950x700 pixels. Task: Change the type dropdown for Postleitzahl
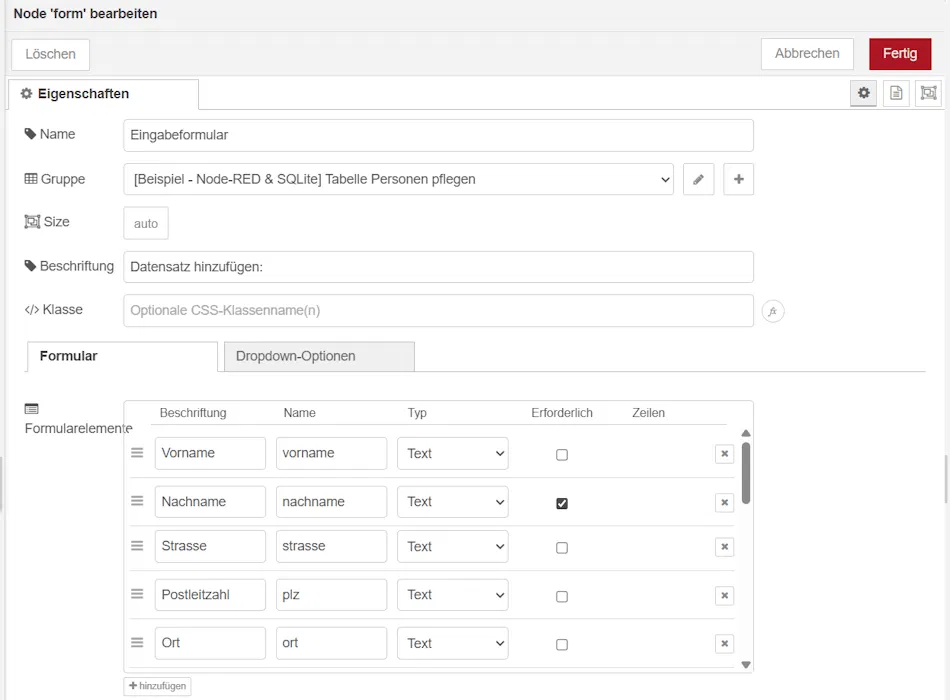pyautogui.click(x=452, y=595)
